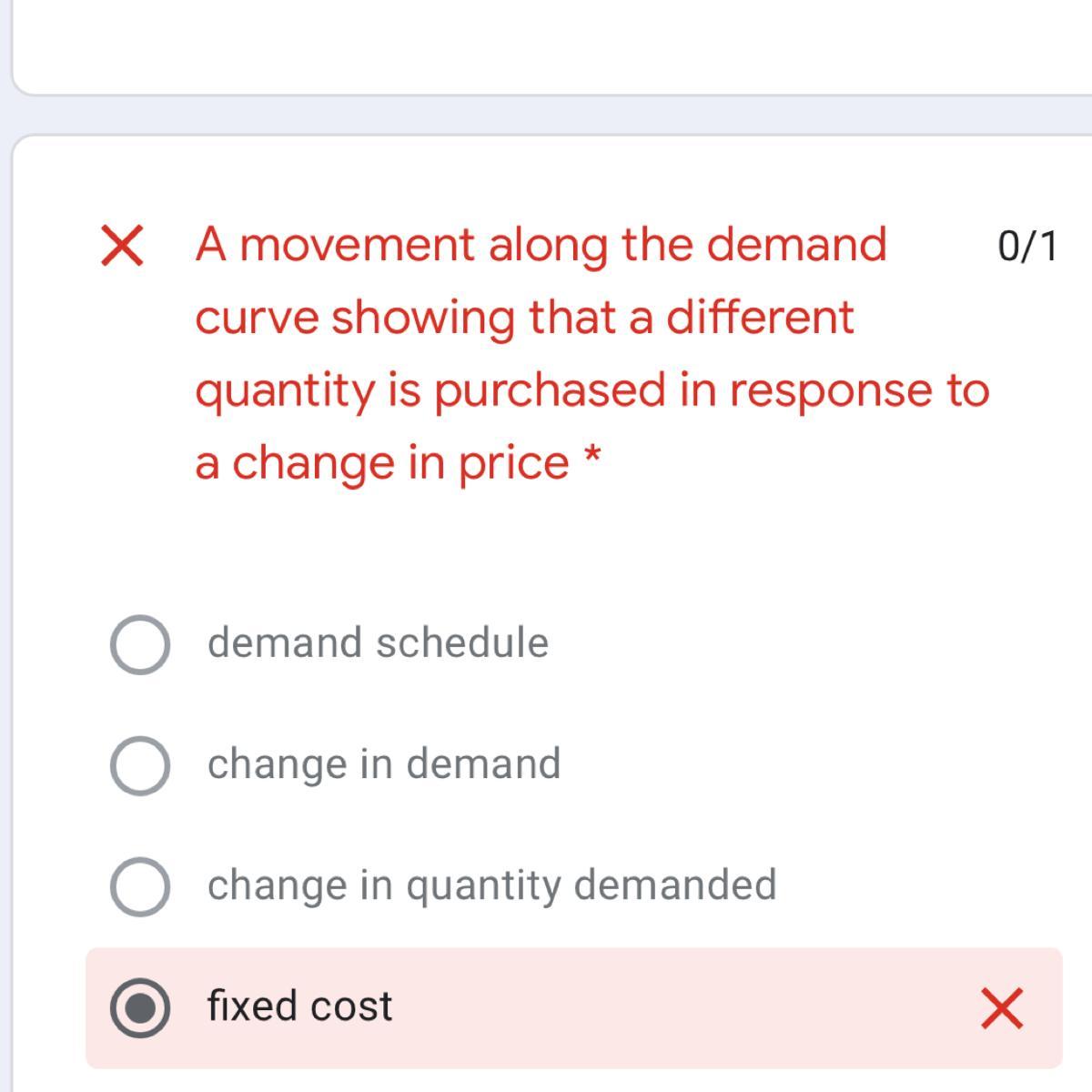Click the gray gap between the two cards
Screen dimensions: 1092x1092
point(546,115)
